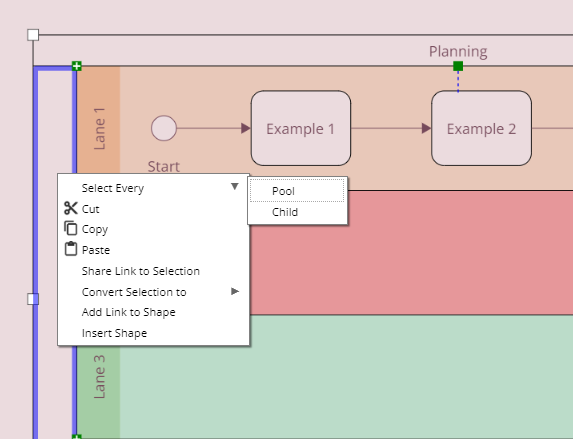Click the green plus handle above Lane 1
Image resolution: width=573 pixels, height=439 pixels.
[x=76, y=66]
